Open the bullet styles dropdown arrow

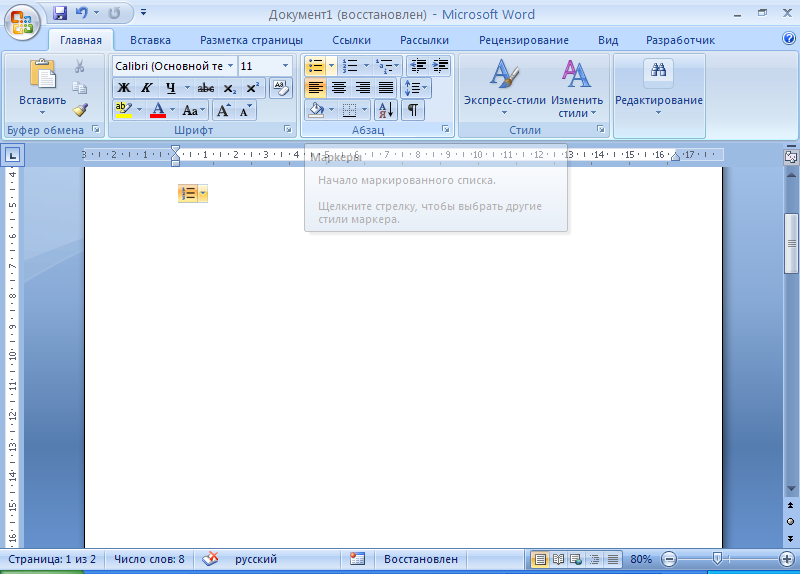click(332, 66)
